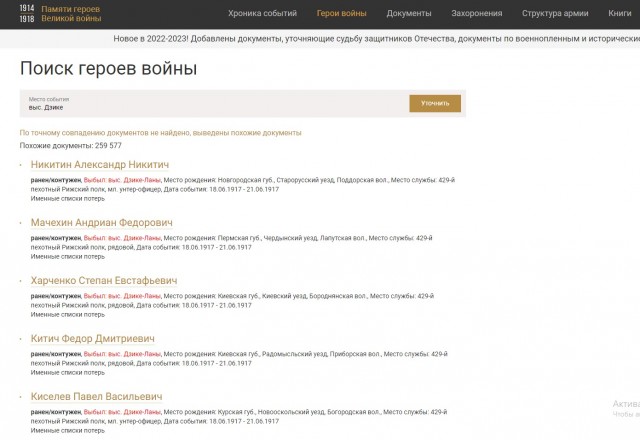Open the Хроника событий menu
The image size is (640, 440).
tap(262, 13)
